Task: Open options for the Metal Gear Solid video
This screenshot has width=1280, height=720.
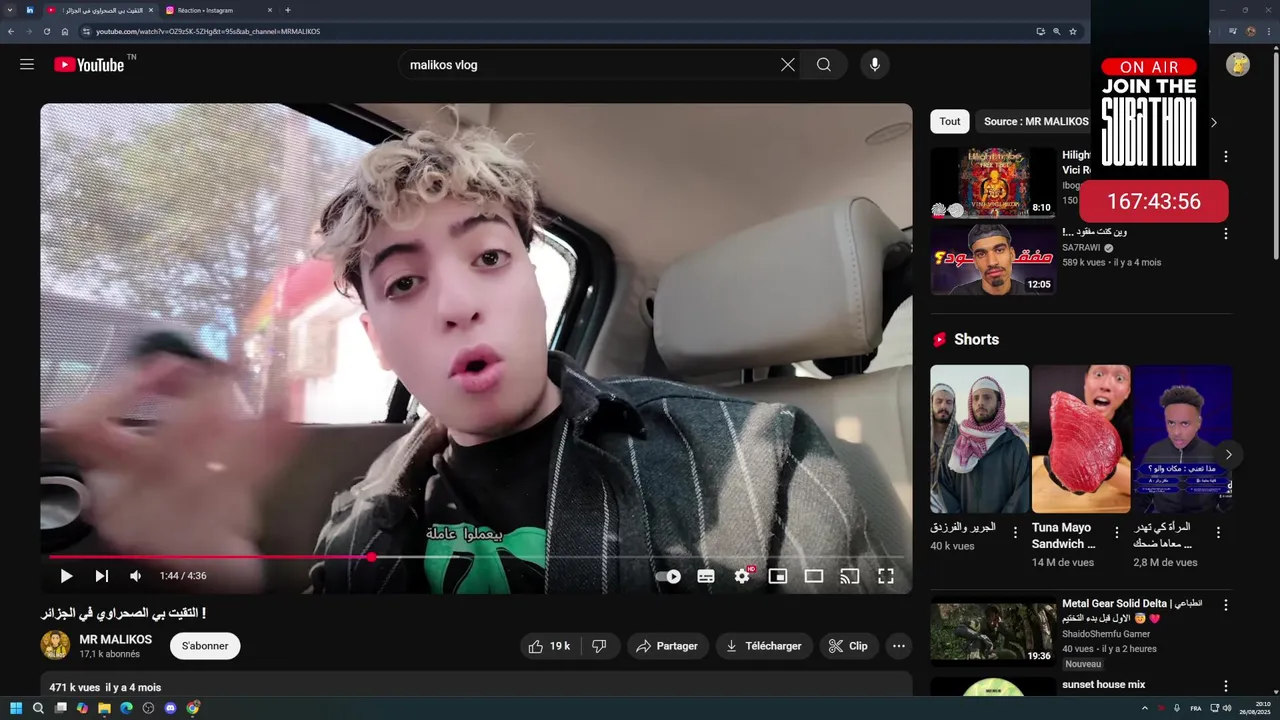Action: pyautogui.click(x=1226, y=606)
